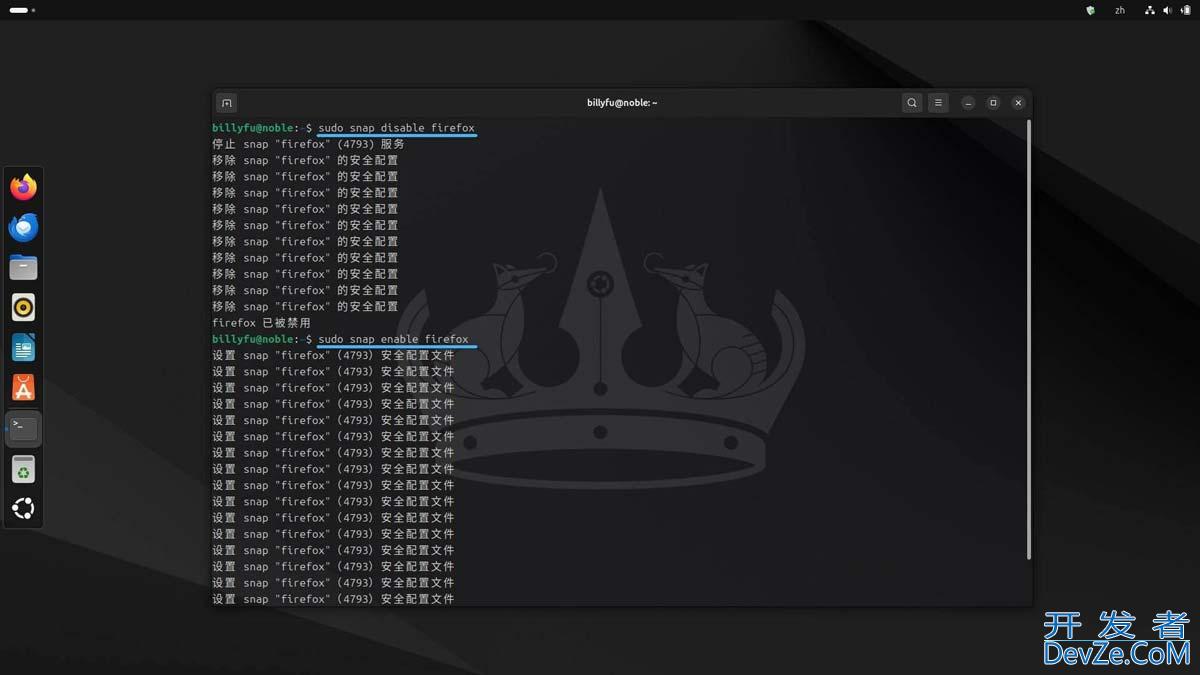Viewport: 1200px width, 675px height.
Task: Open the App Center in dock
Action: (23, 388)
